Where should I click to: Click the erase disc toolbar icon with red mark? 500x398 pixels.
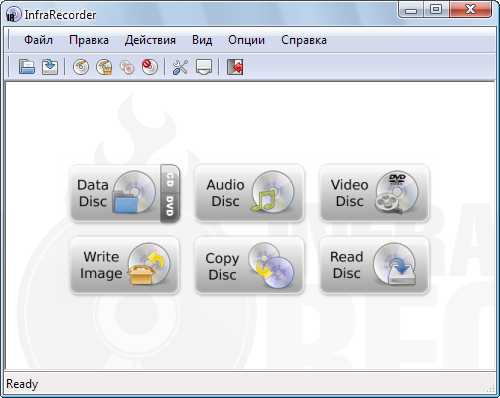click(150, 67)
